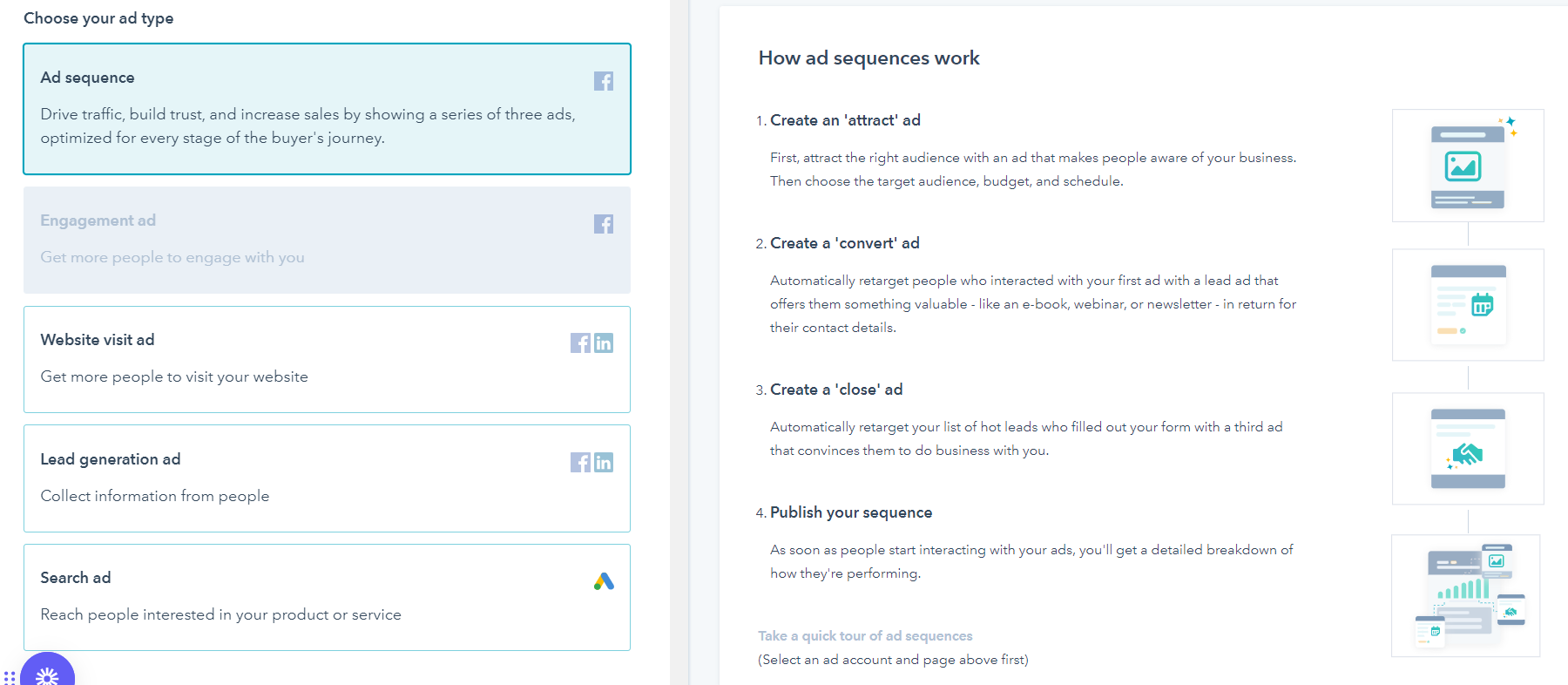Click the LinkedIn icon on Lead generation ad
The height and width of the screenshot is (685, 1568).
(x=604, y=463)
